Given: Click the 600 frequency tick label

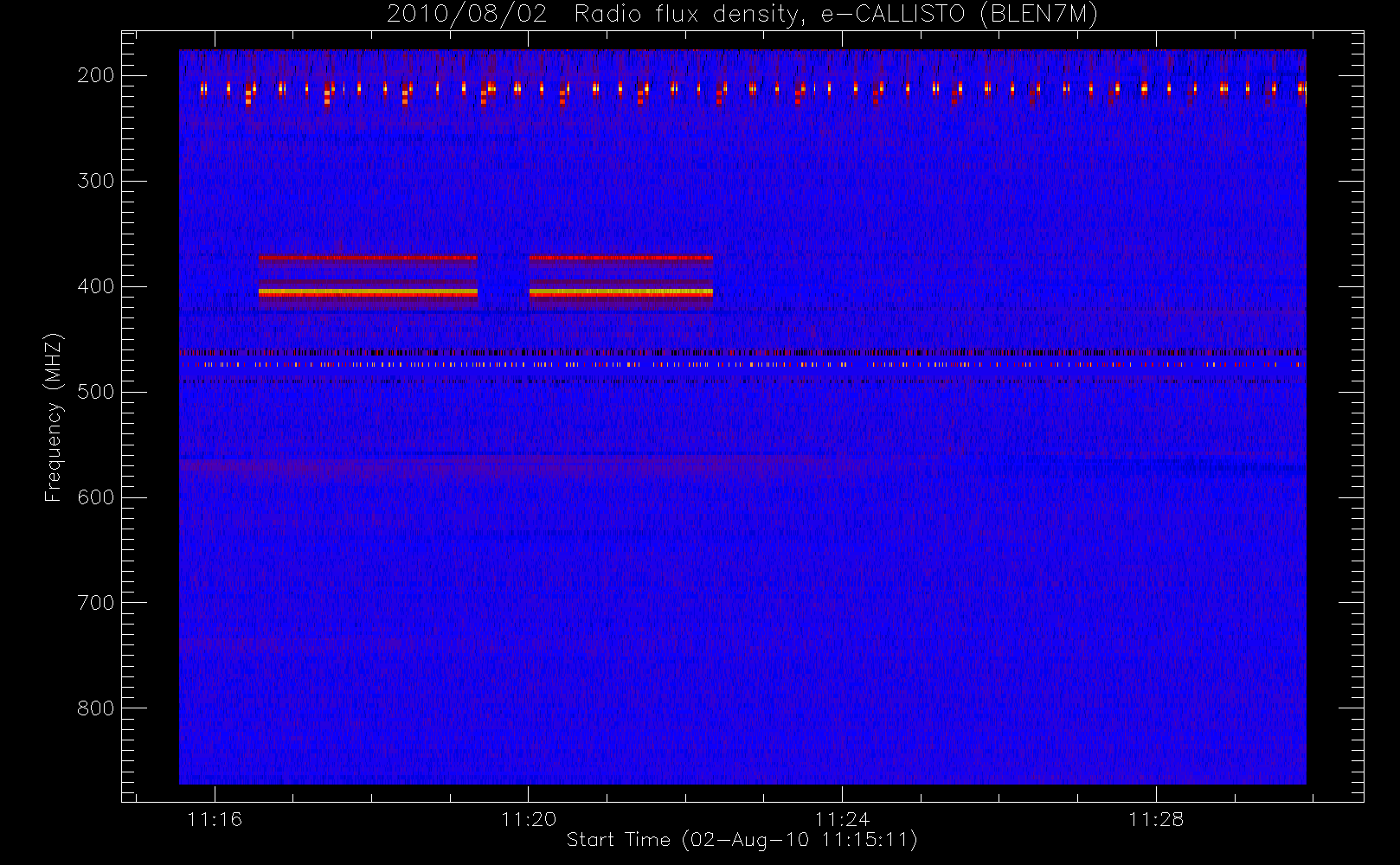Looking at the screenshot, I should [96, 497].
